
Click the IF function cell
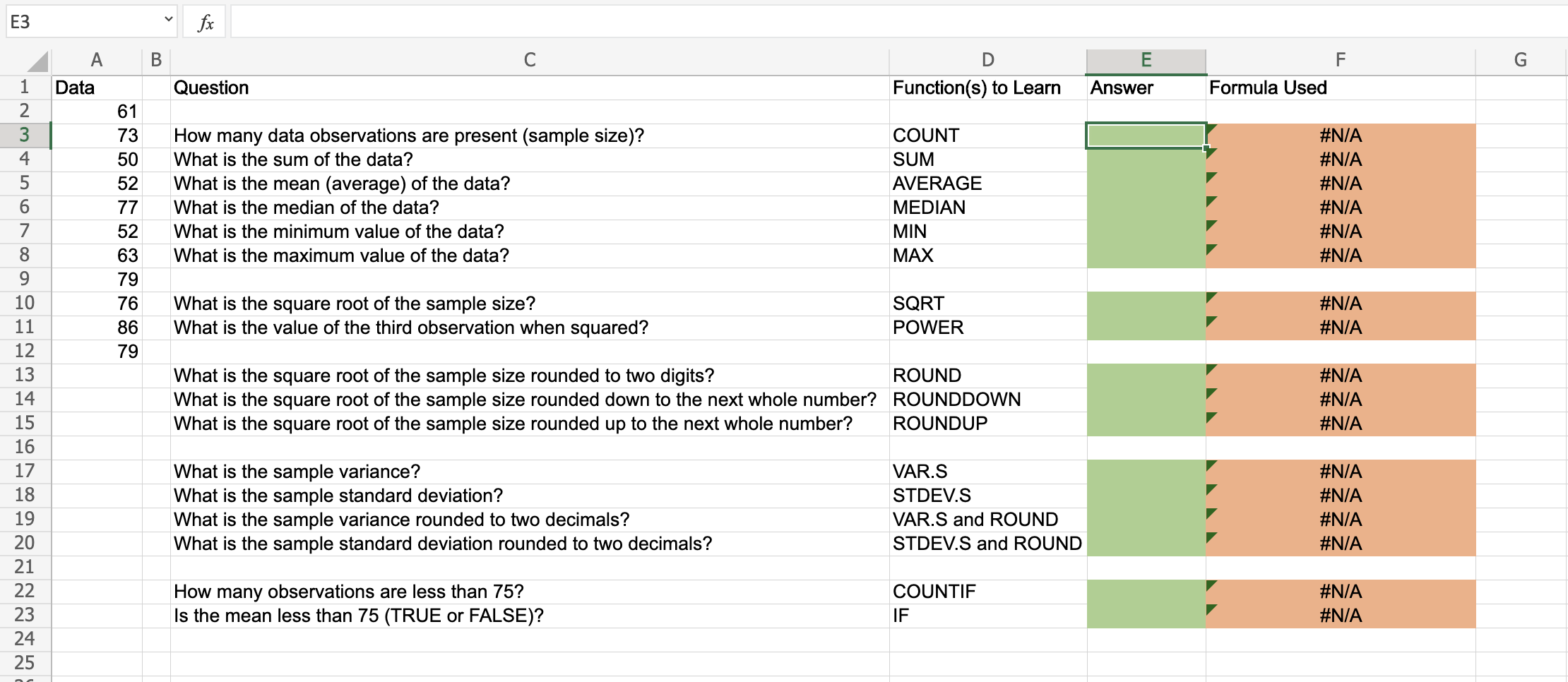click(988, 616)
